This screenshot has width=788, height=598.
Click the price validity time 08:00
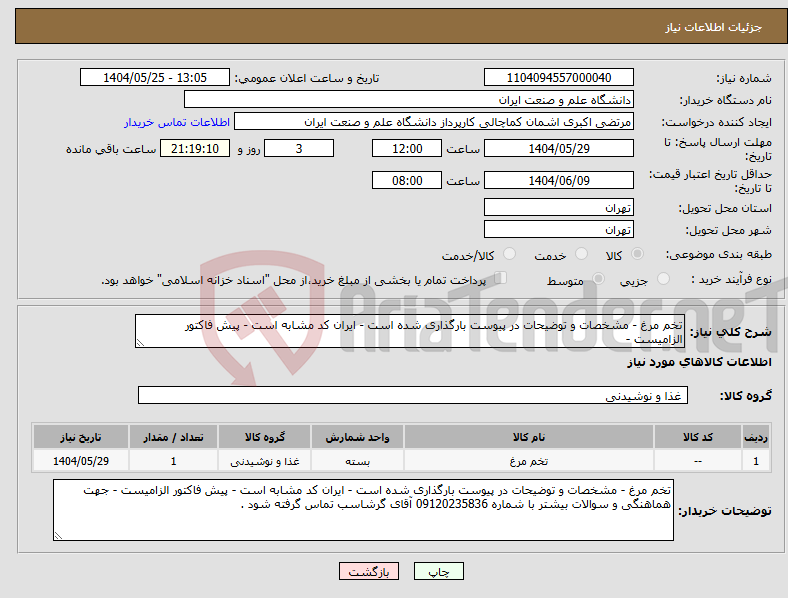pos(407,180)
